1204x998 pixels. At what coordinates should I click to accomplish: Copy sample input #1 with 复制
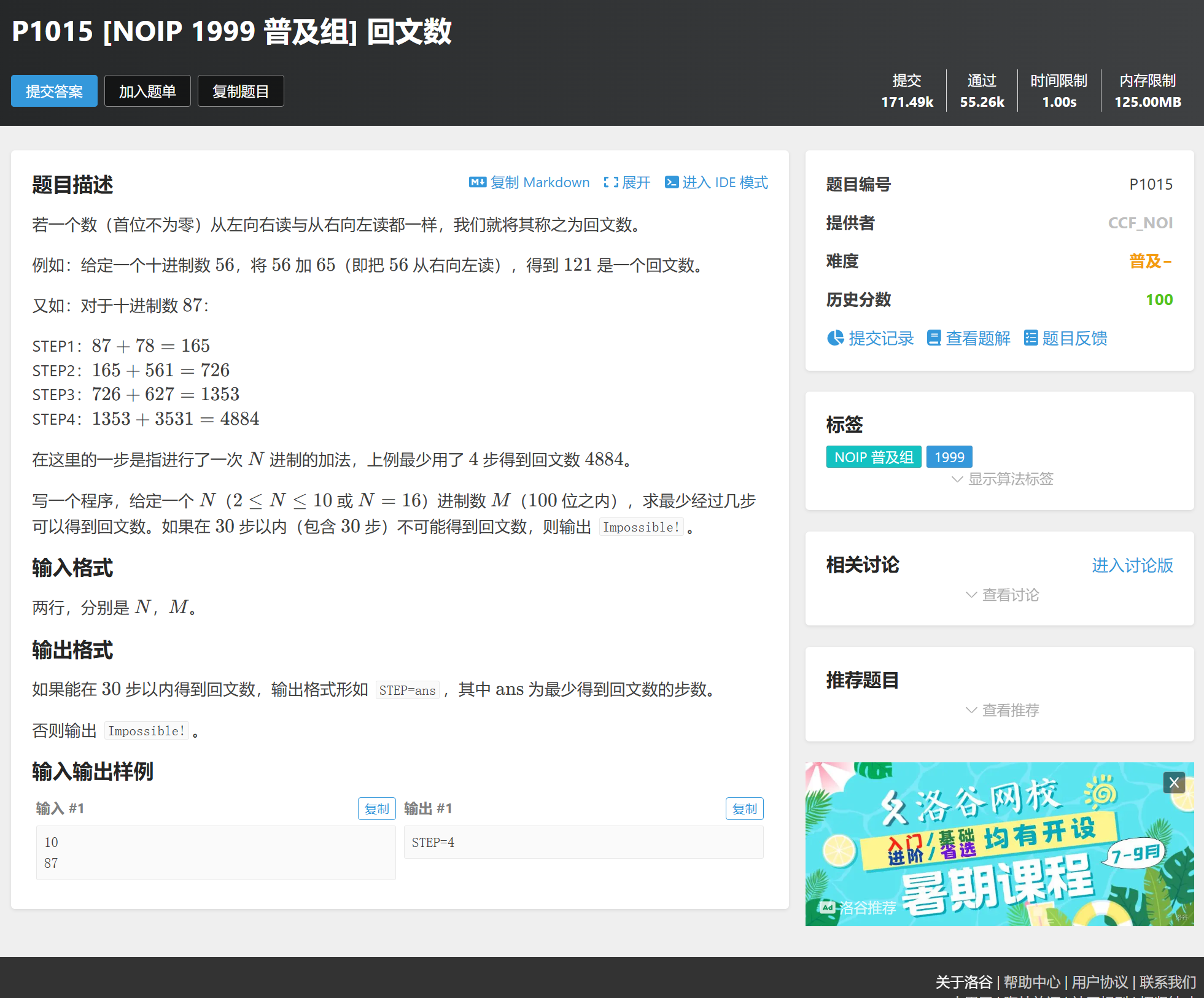pos(376,809)
